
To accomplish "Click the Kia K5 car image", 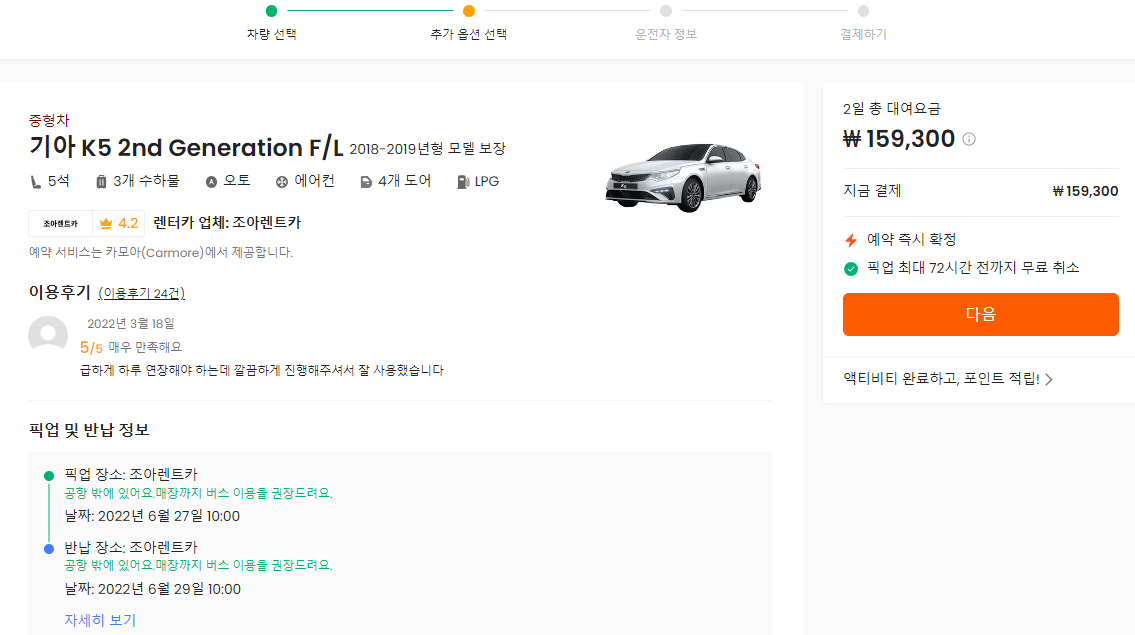I will [683, 177].
